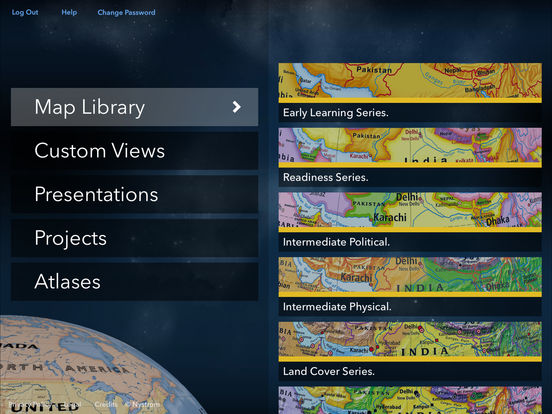Click the Early Learning Series. label
The height and width of the screenshot is (414, 552).
335,113
